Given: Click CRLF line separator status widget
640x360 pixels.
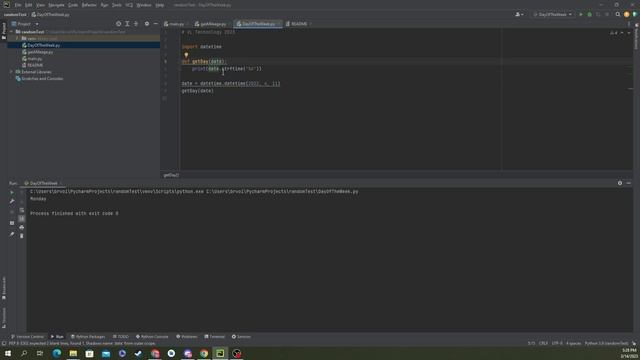Looking at the screenshot, I should tap(543, 344).
